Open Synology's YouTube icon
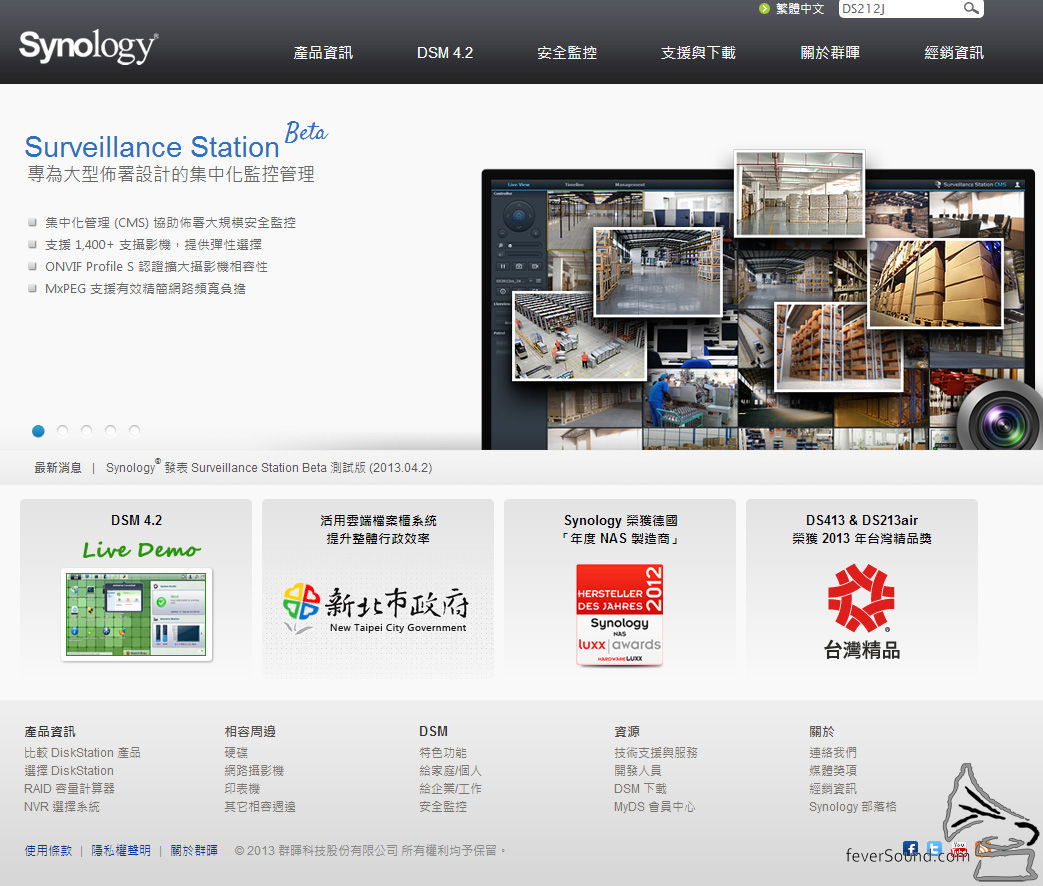Screen dimensions: 1043x886 point(959,848)
